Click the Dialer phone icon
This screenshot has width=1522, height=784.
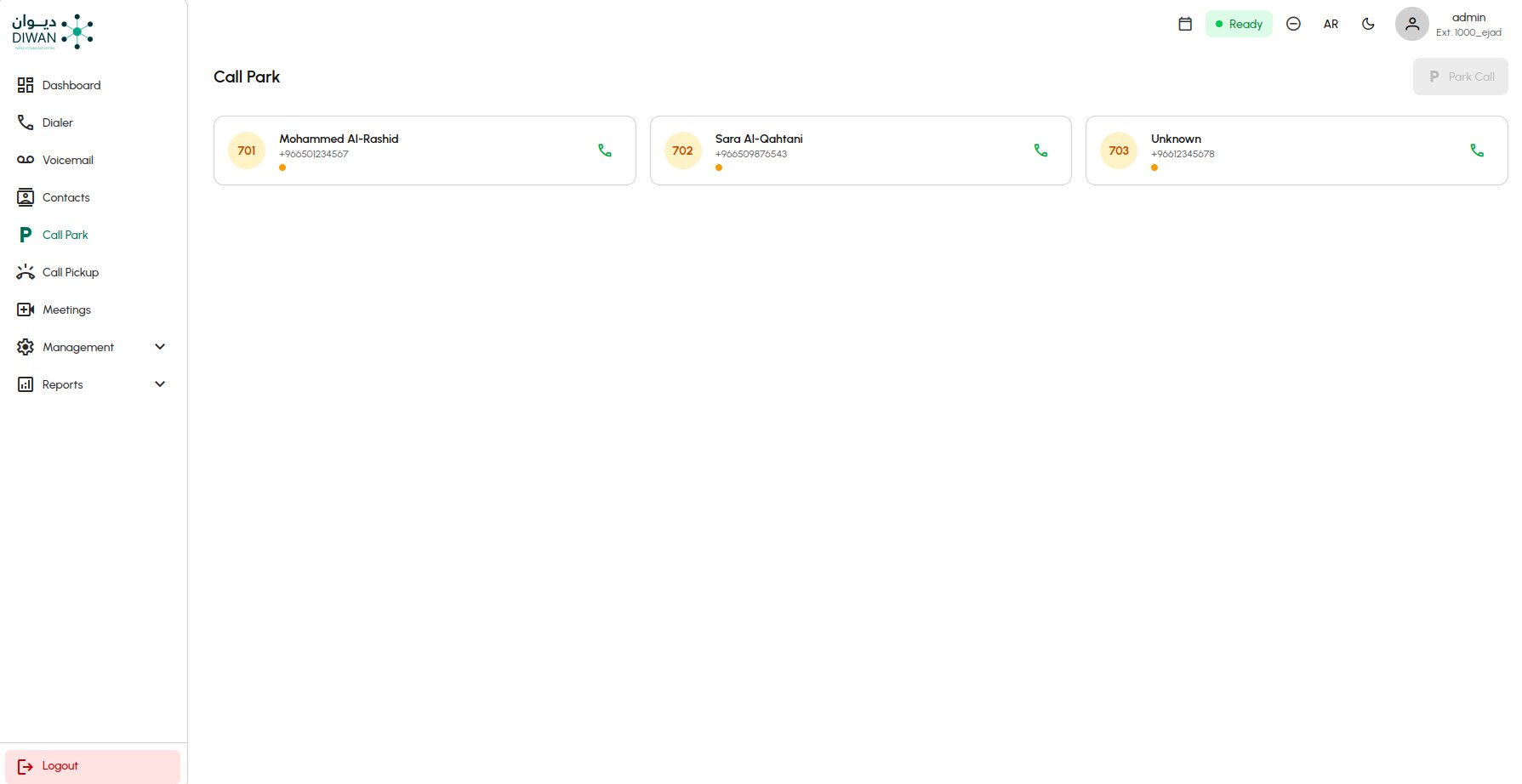(26, 122)
